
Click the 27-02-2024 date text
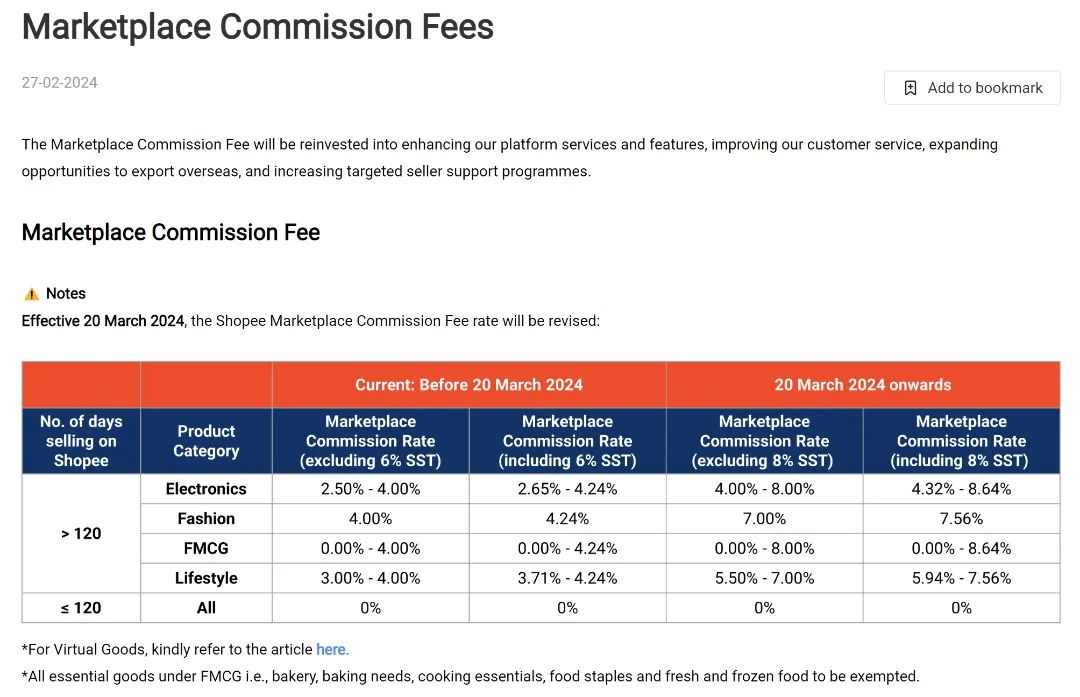59,83
